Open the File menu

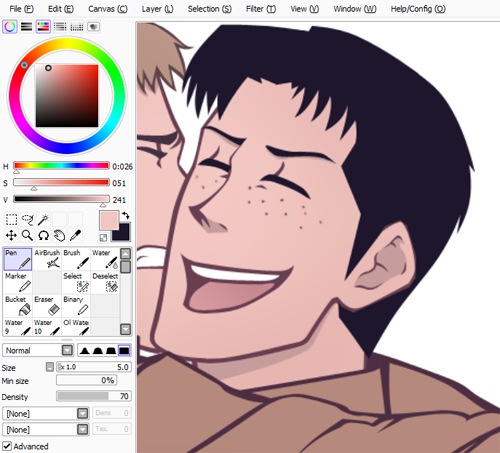[21, 9]
